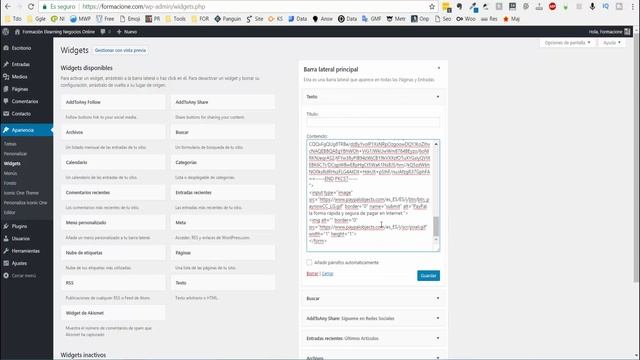Open the '+ Nuevo' admin bar menu
The height and width of the screenshot is (360, 640).
(127, 31)
